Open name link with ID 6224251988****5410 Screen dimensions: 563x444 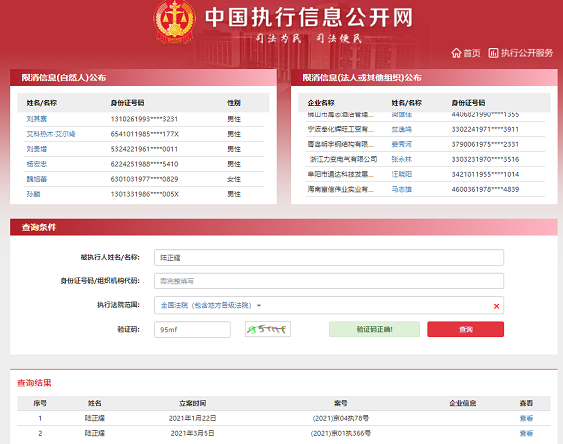pyautogui.click(x=37, y=164)
